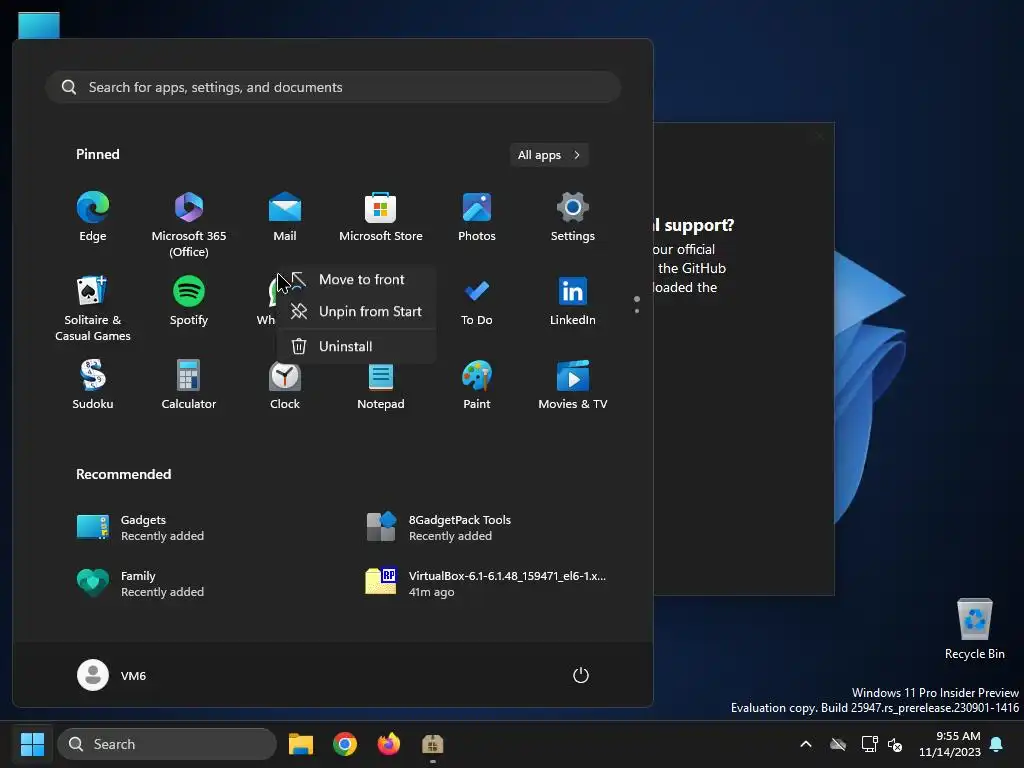Open recommended Family app

[140, 584]
